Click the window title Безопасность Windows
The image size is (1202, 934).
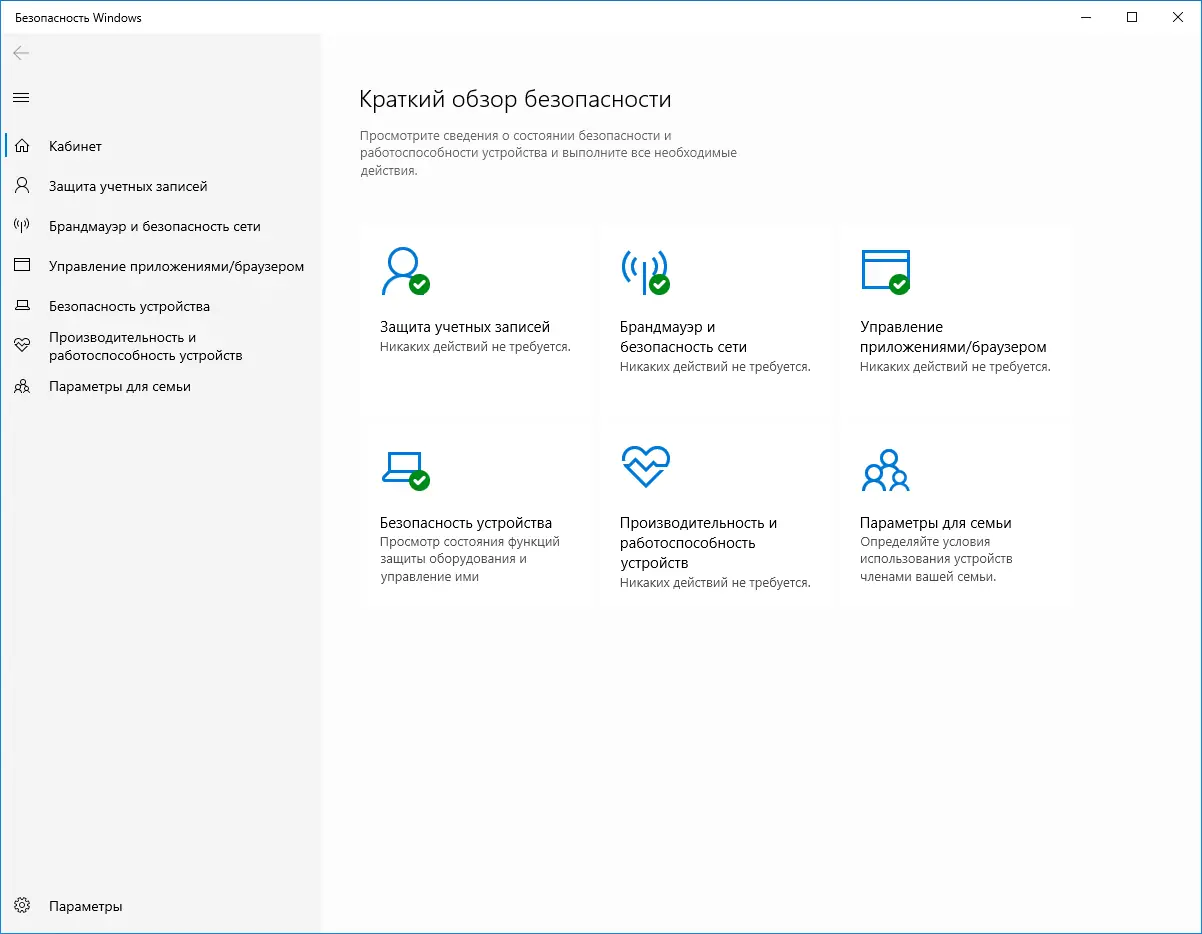78,17
